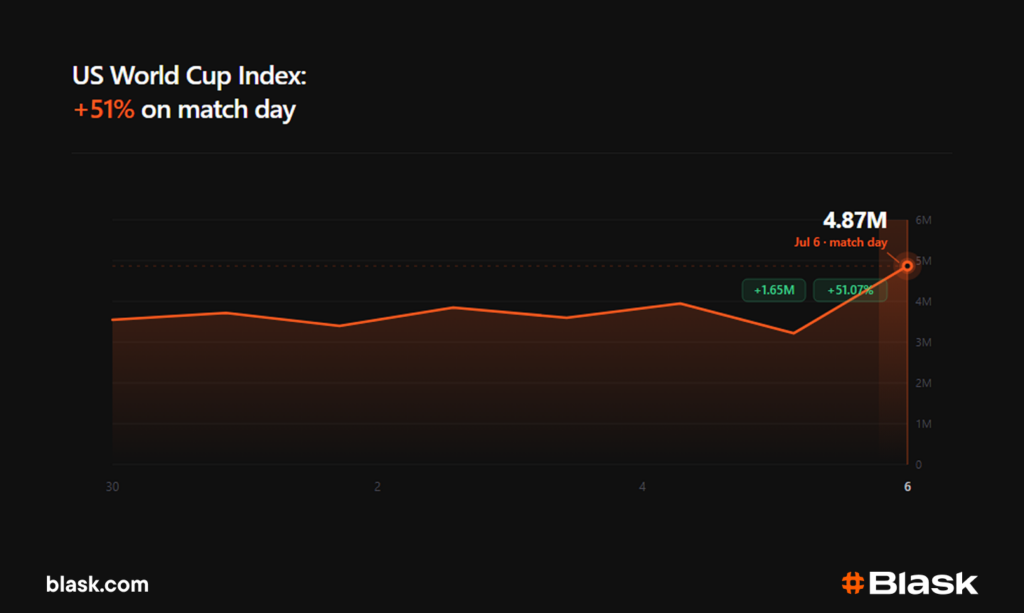Click the x-axis label 30
The image size is (1024, 613).
click(x=112, y=486)
